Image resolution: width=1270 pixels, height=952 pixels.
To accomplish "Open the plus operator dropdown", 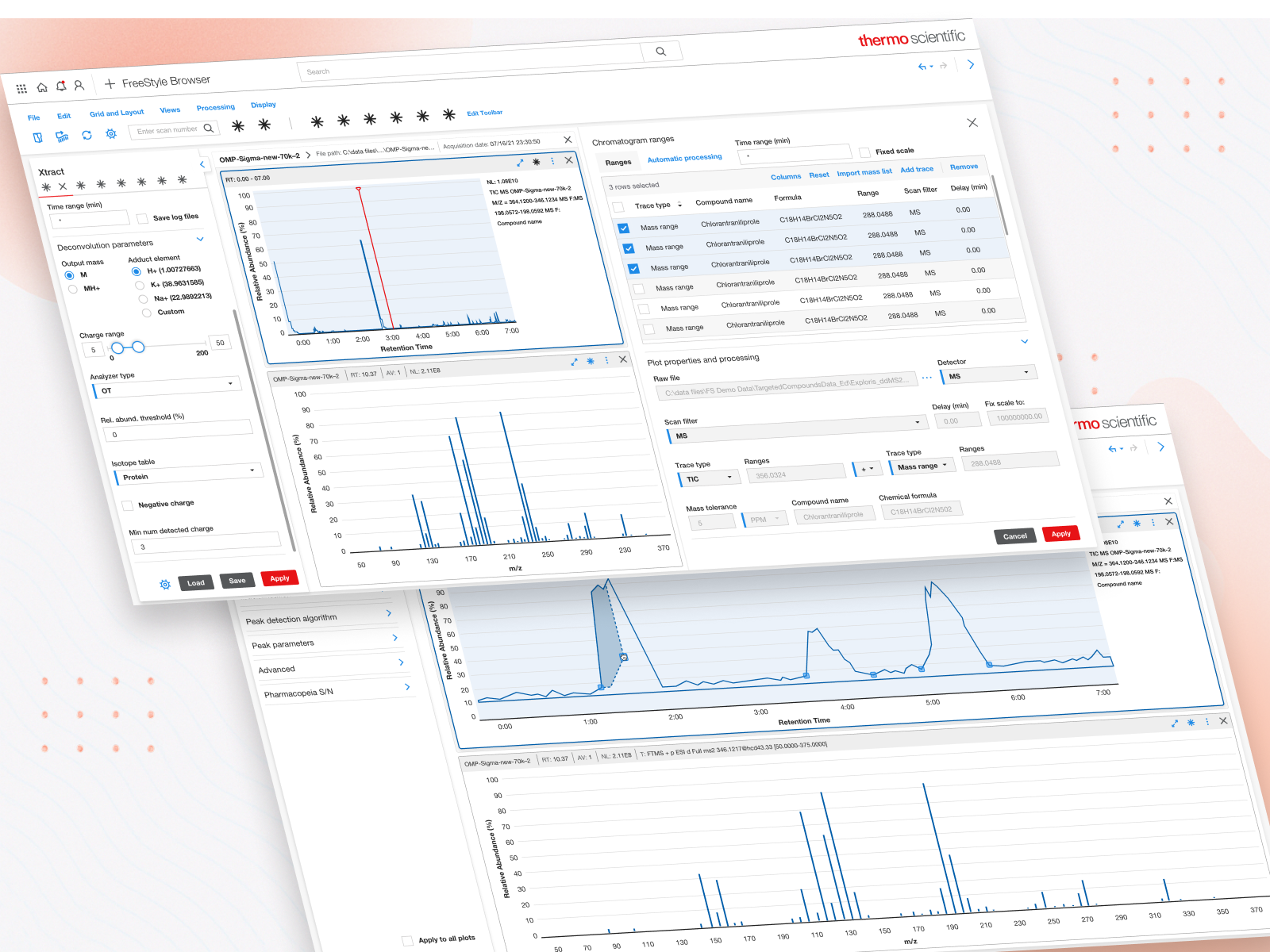I will click(x=867, y=469).
